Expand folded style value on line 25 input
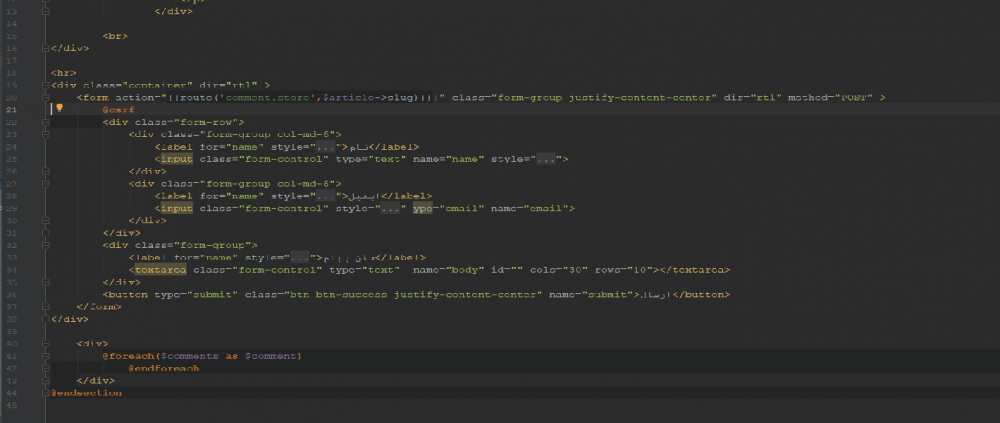1000x423 pixels. (547, 159)
